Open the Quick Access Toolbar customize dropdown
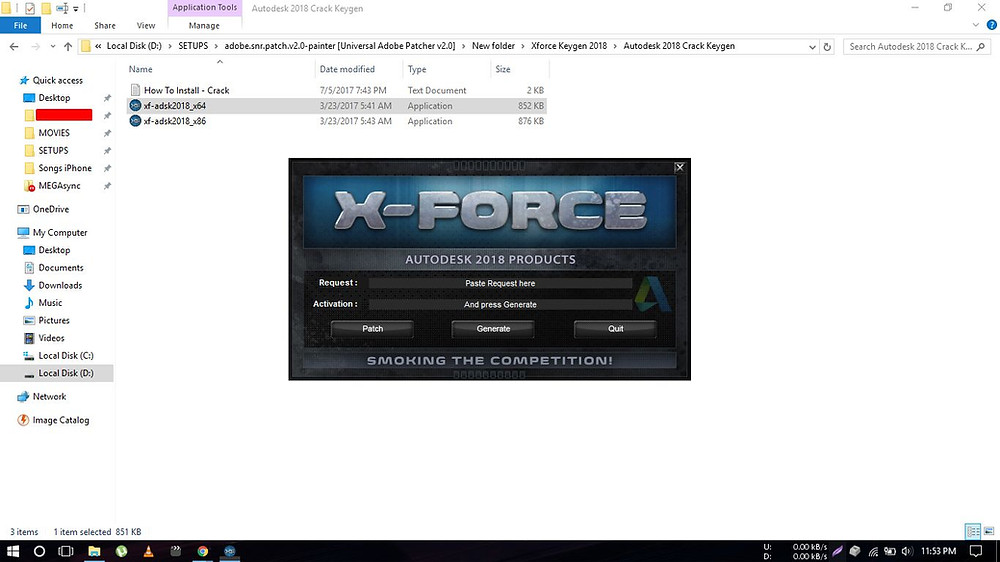This screenshot has width=1000, height=562. [x=76, y=8]
